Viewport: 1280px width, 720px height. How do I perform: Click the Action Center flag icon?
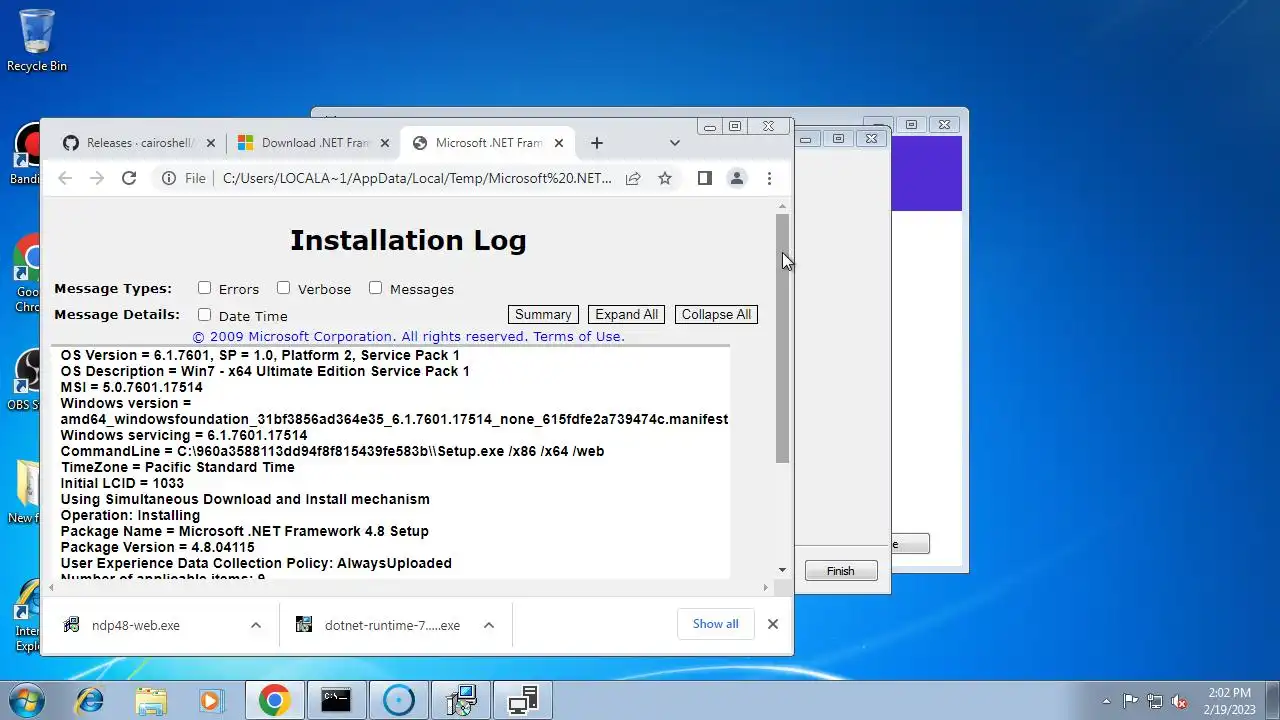pos(1131,701)
